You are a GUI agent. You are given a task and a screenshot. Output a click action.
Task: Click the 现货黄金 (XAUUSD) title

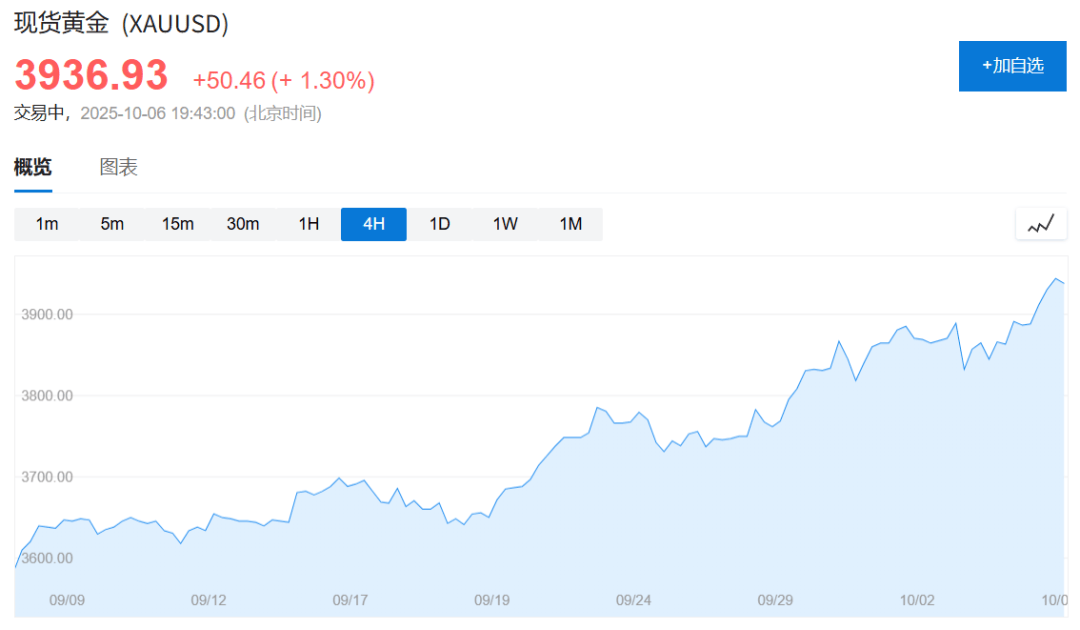pyautogui.click(x=121, y=24)
